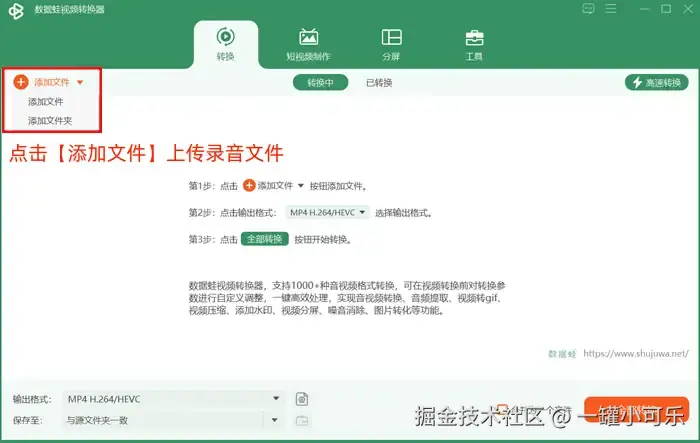
Task: Select the 转换中 tab pill
Action: (321, 82)
